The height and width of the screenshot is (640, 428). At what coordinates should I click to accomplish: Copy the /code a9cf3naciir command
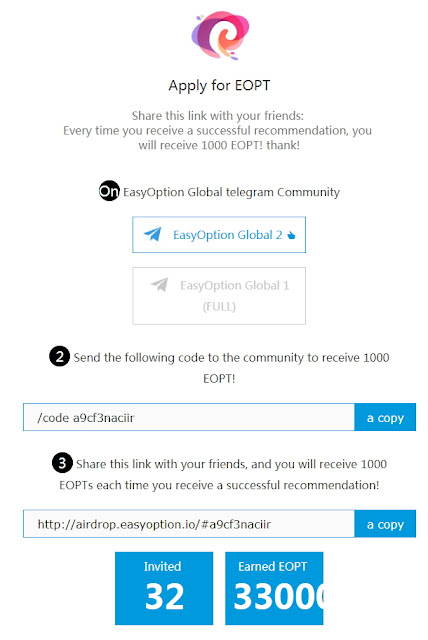coord(385,417)
